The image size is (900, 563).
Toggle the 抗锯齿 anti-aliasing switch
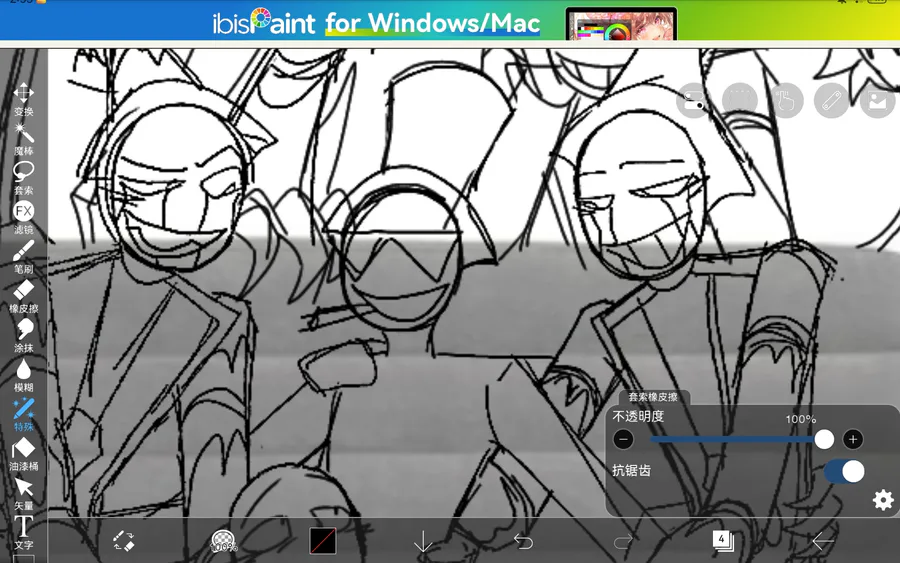(x=844, y=471)
